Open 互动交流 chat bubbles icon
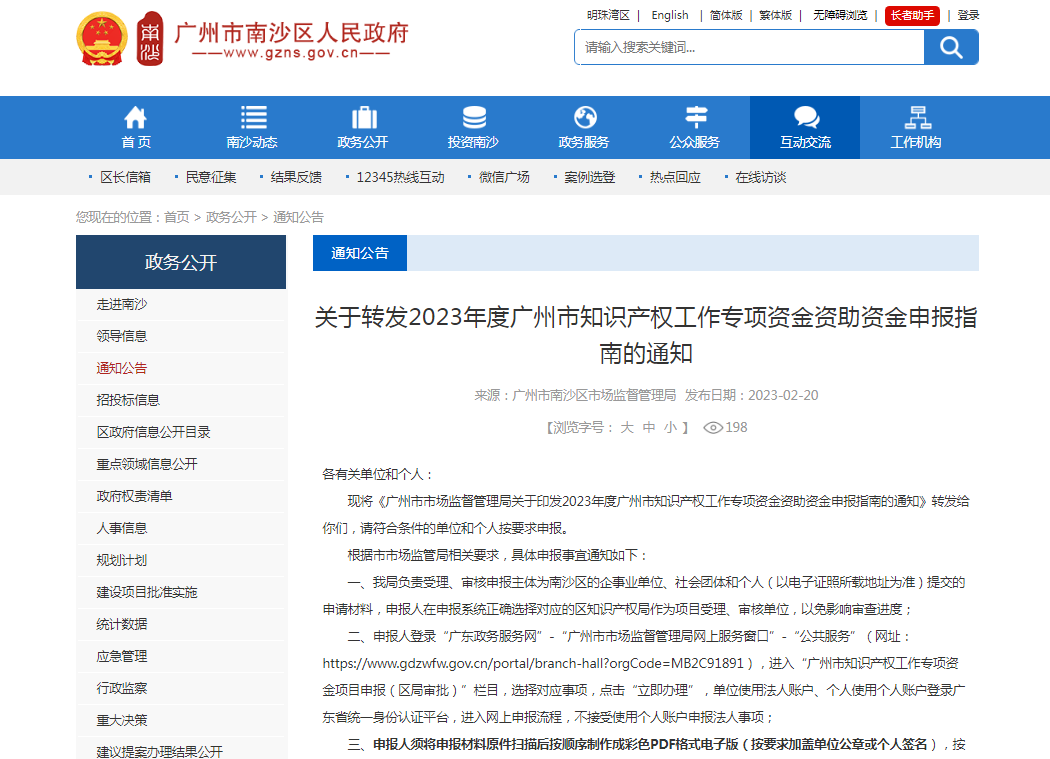 (x=805, y=118)
